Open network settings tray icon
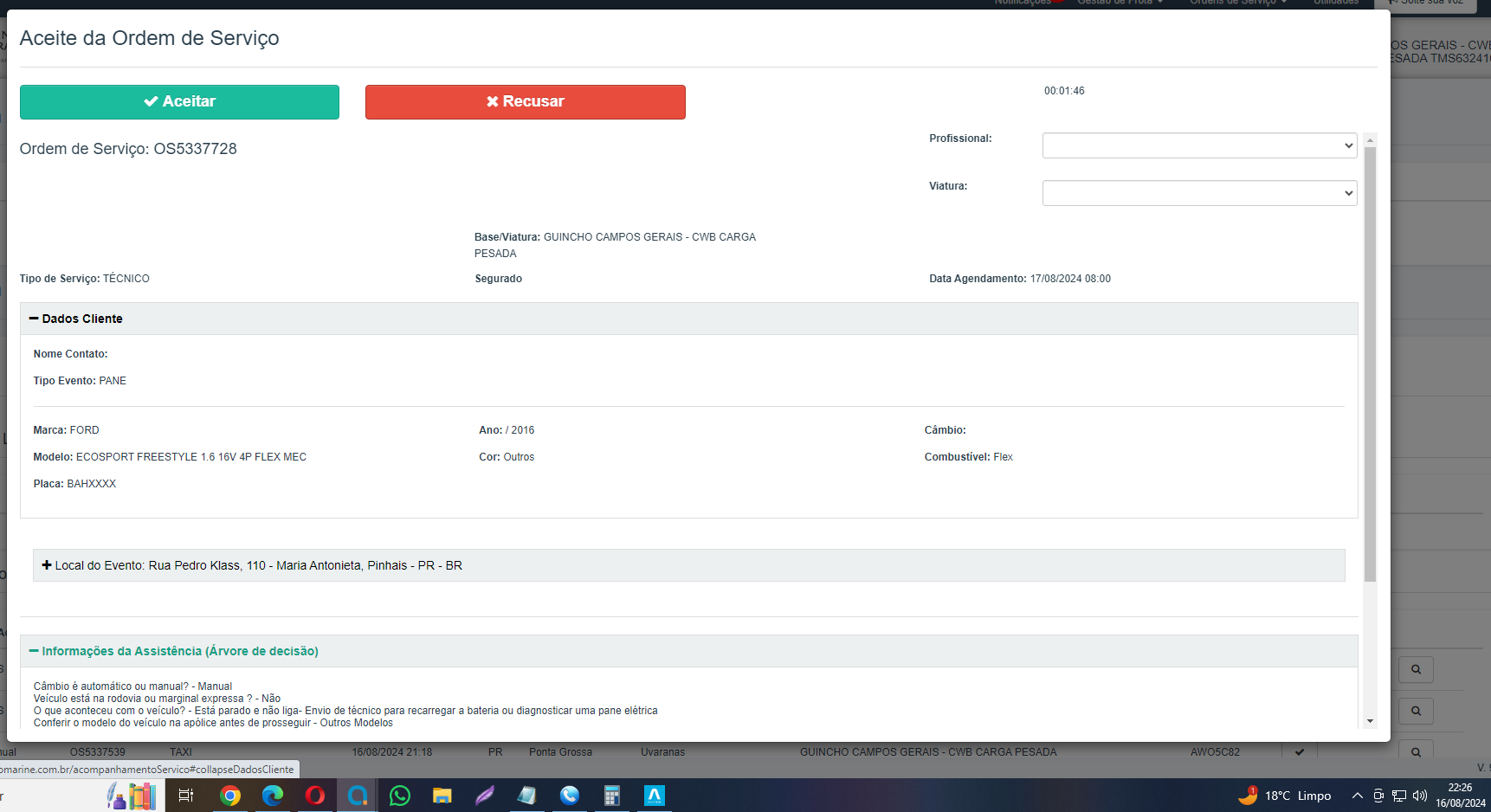Screen dimensions: 1491x812 [1399, 796]
